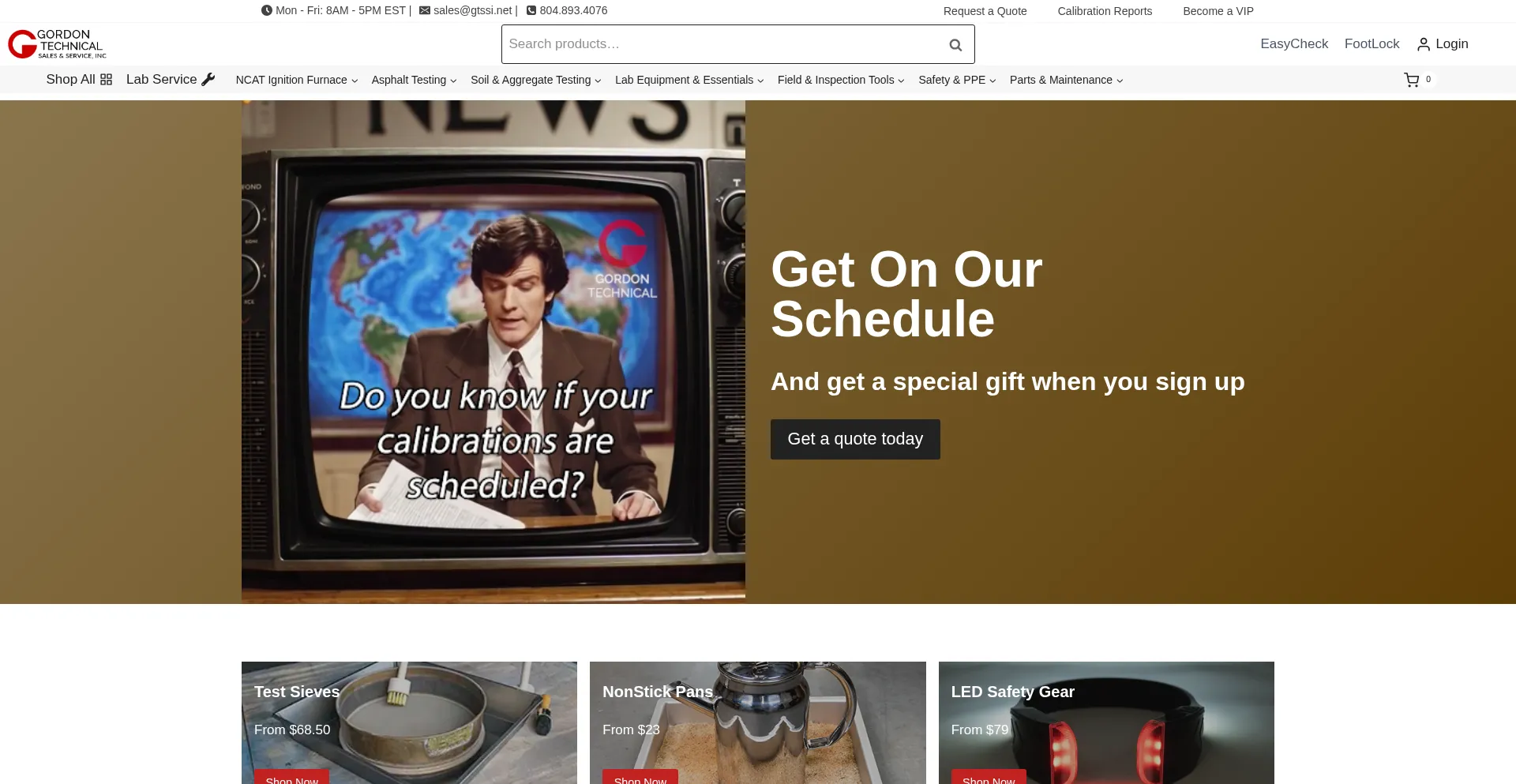Click the Get a quote today button

point(855,439)
